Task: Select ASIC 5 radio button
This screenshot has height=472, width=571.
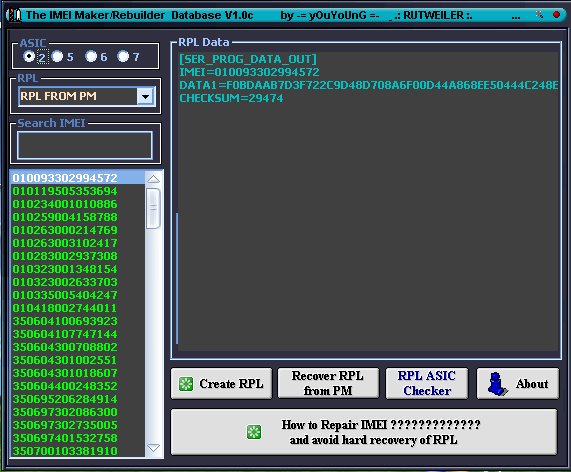Action: click(58, 56)
